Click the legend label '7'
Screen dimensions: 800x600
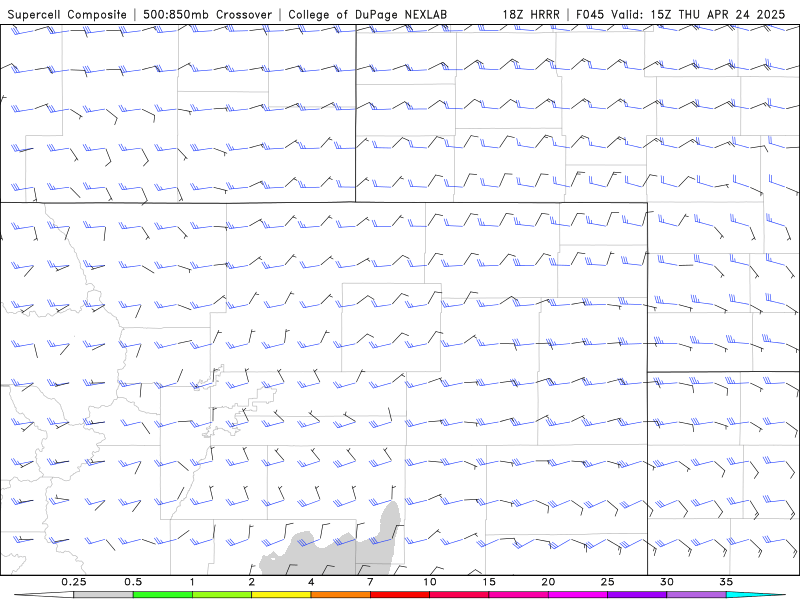pos(370,582)
